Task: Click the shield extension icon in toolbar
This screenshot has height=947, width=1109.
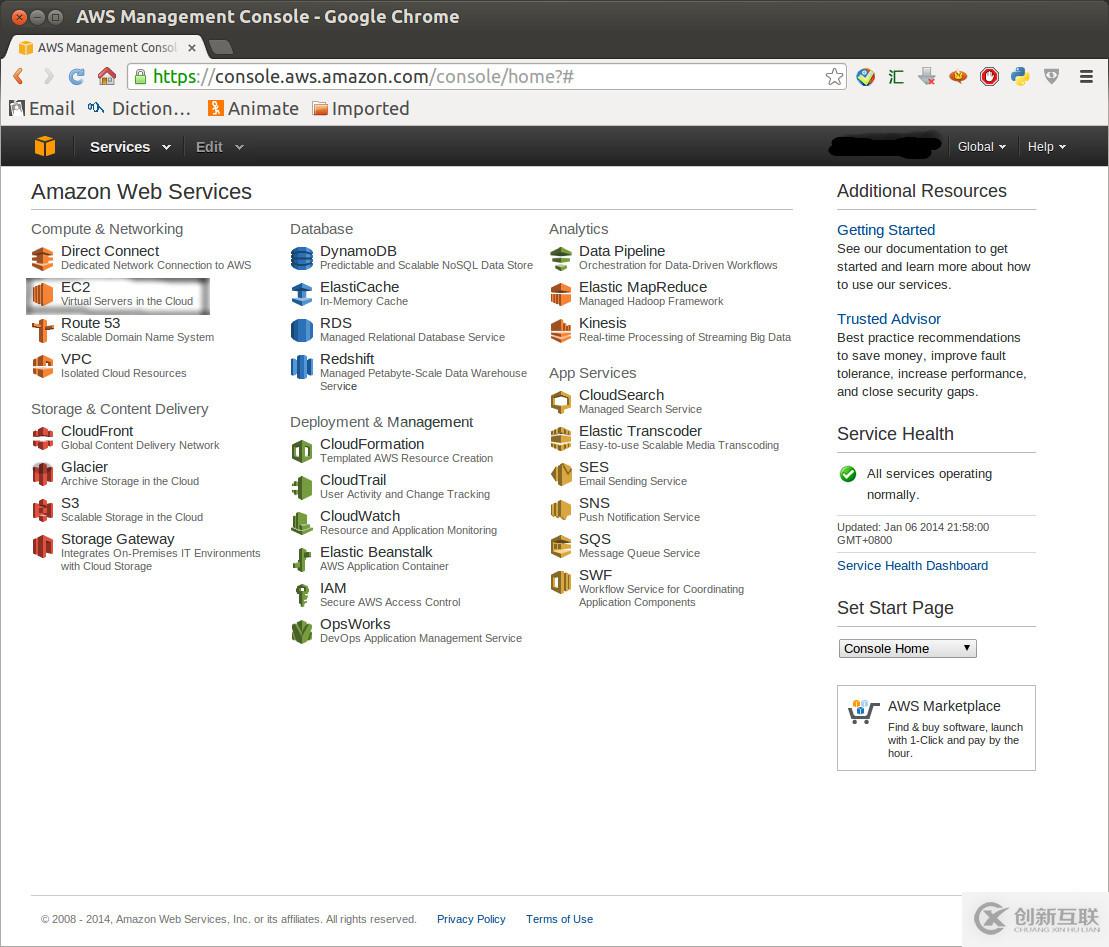Action: (x=1052, y=76)
